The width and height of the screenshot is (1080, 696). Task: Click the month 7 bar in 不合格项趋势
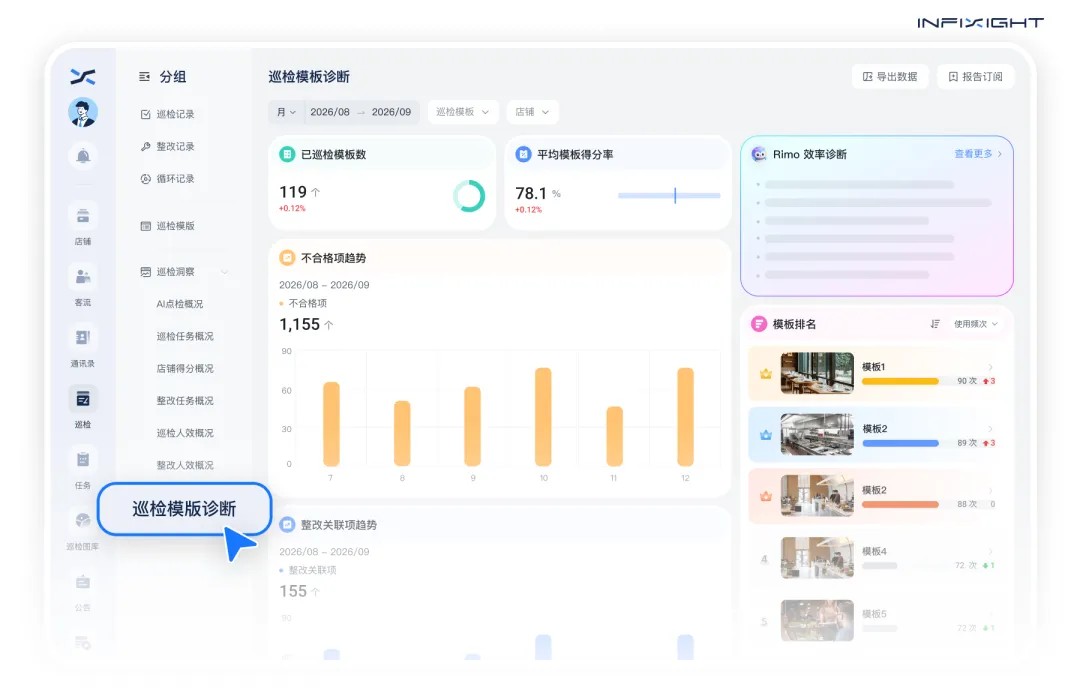pyautogui.click(x=331, y=424)
